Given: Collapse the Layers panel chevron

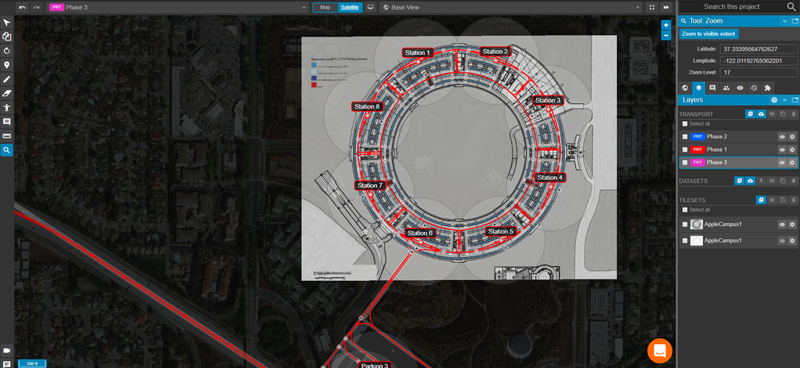Looking at the screenshot, I should (785, 100).
